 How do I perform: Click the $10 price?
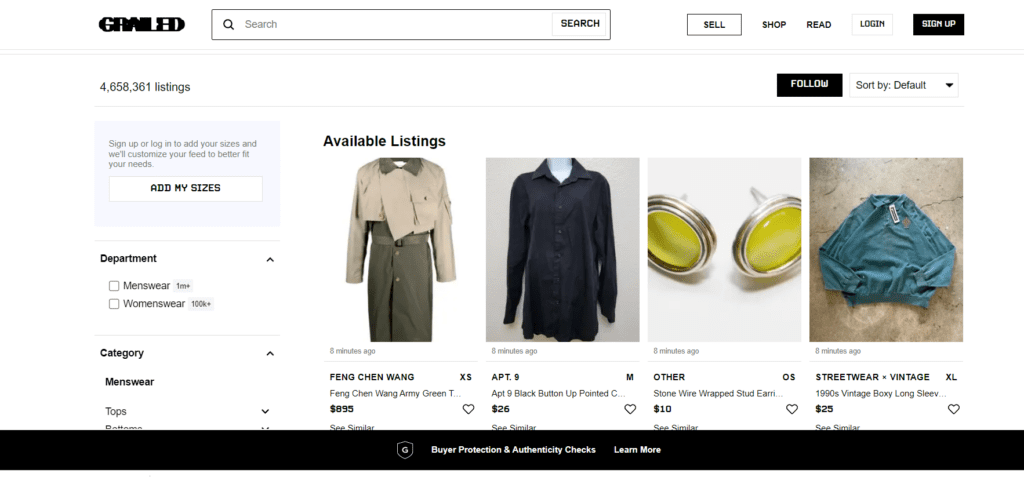pos(662,409)
